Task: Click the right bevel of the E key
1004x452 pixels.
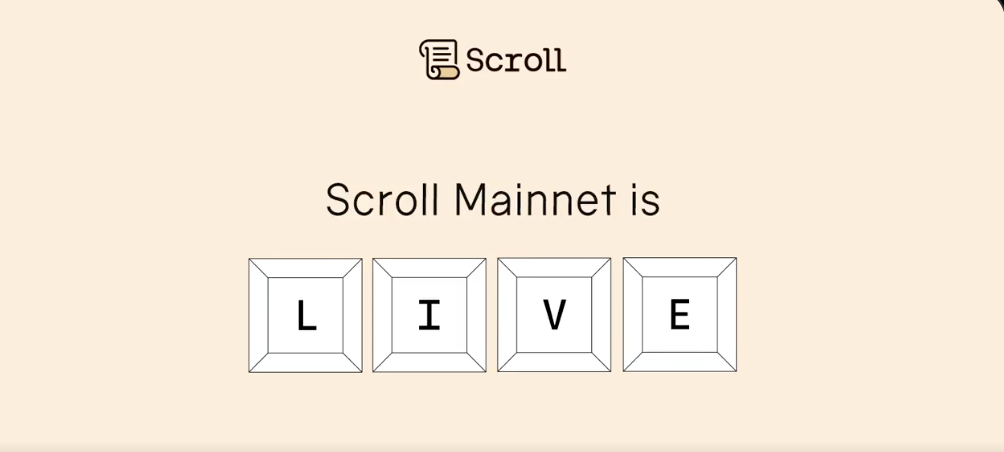Action: point(727,314)
